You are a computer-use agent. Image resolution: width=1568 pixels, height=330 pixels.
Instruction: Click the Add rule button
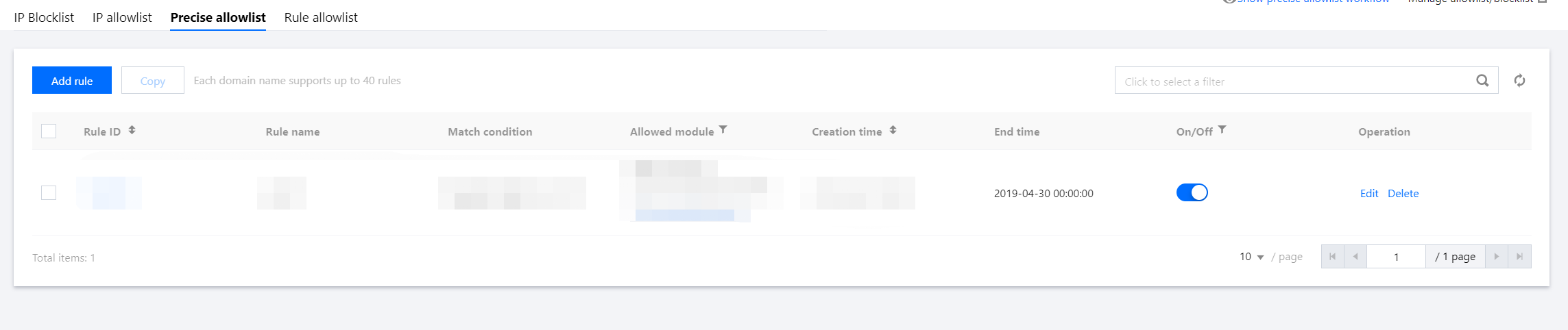tap(72, 81)
